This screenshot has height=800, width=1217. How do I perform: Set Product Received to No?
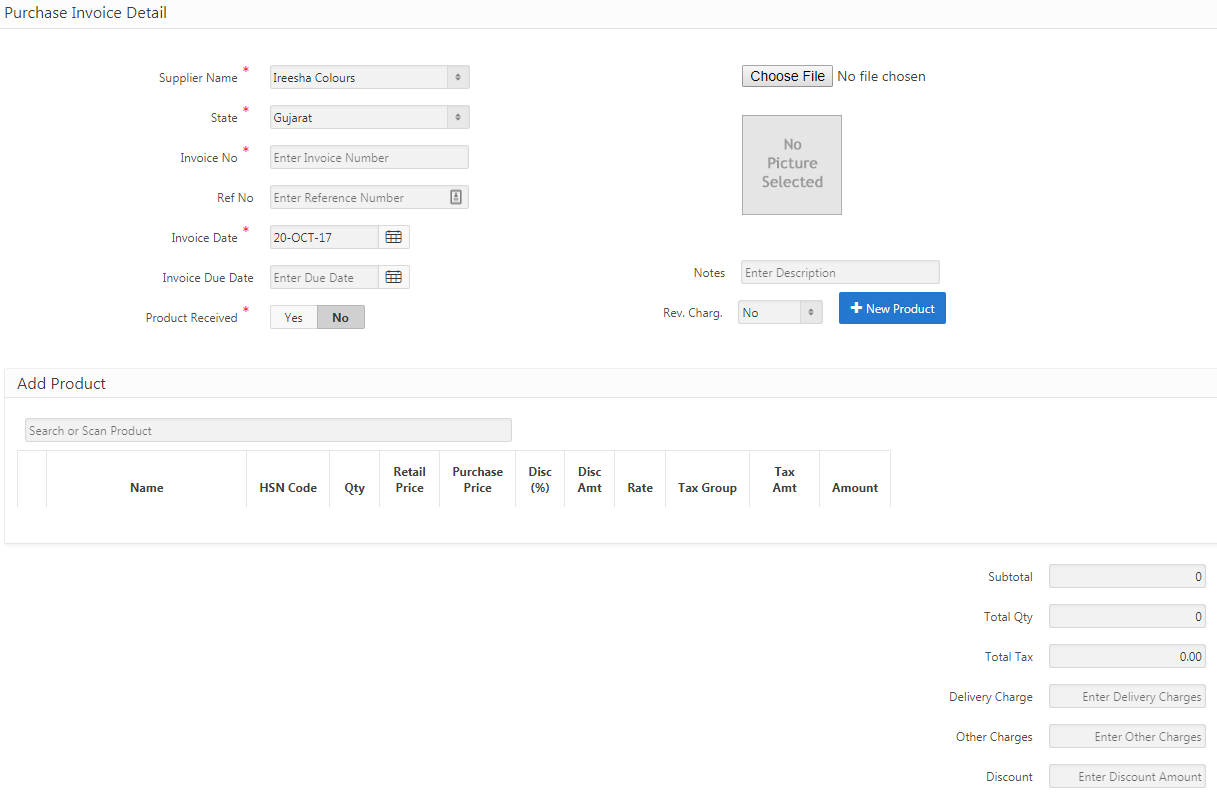pos(341,317)
